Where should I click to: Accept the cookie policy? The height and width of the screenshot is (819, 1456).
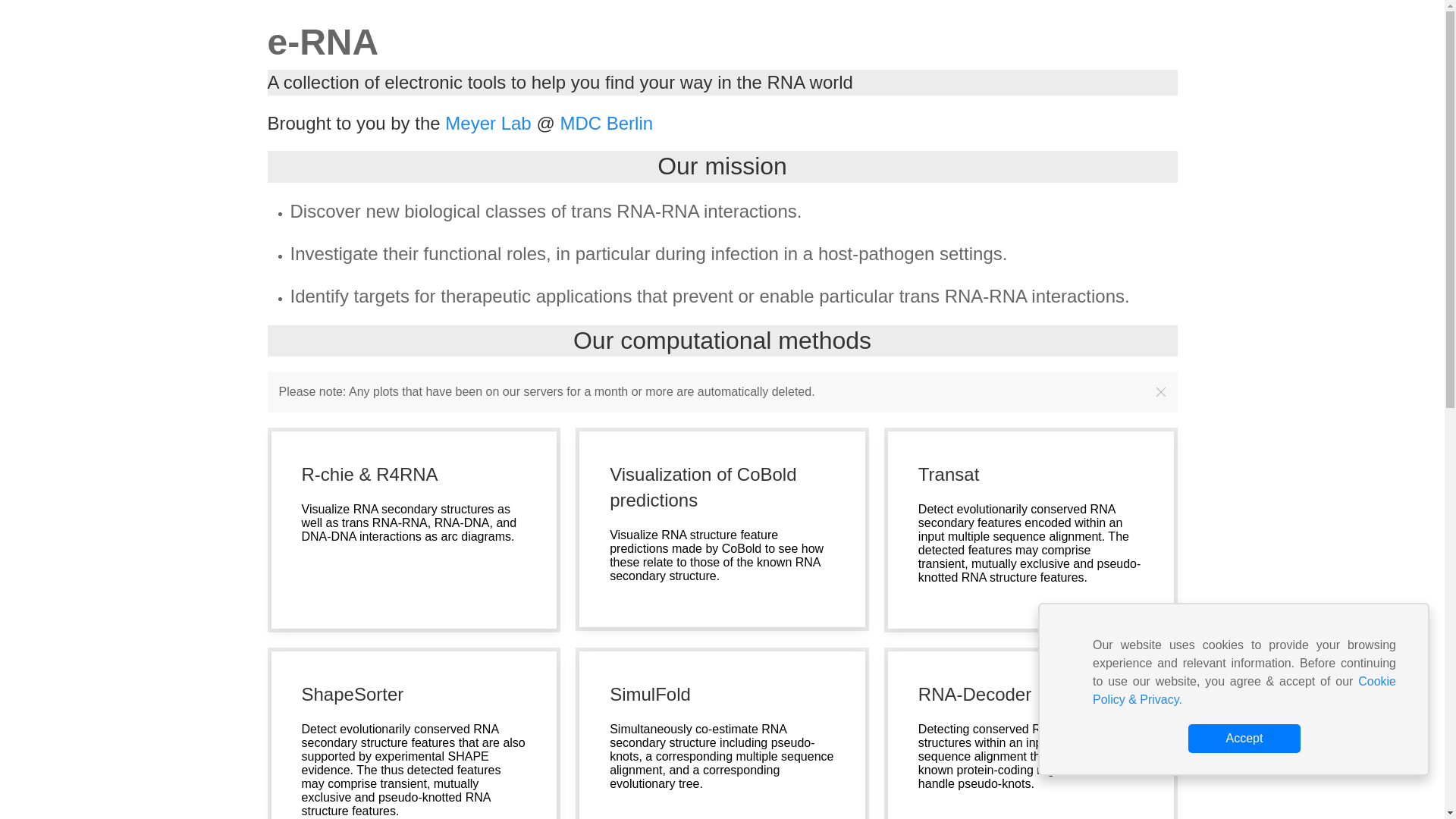(x=1244, y=738)
